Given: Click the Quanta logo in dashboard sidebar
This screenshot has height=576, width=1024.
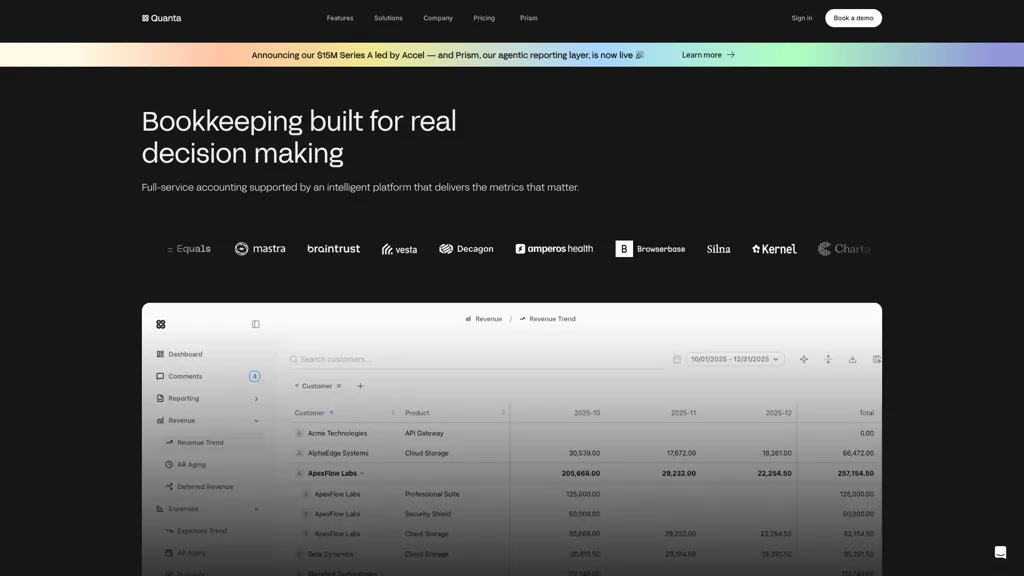Looking at the screenshot, I should point(161,324).
